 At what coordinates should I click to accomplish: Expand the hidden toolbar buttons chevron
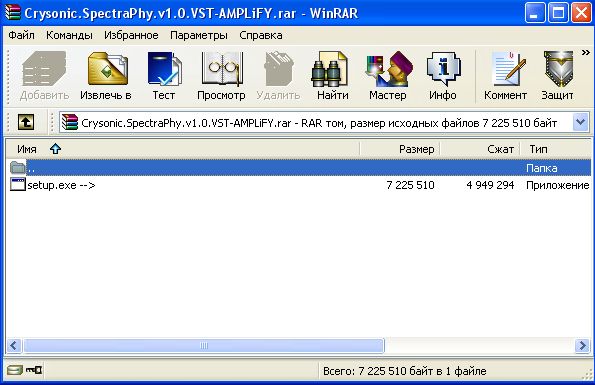[x=586, y=53]
